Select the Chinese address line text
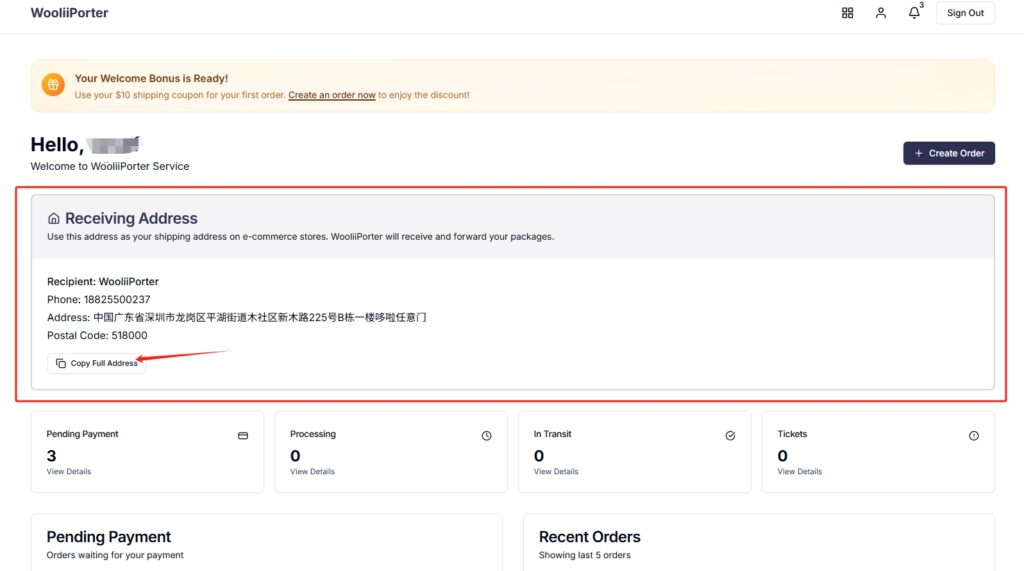 coord(259,318)
